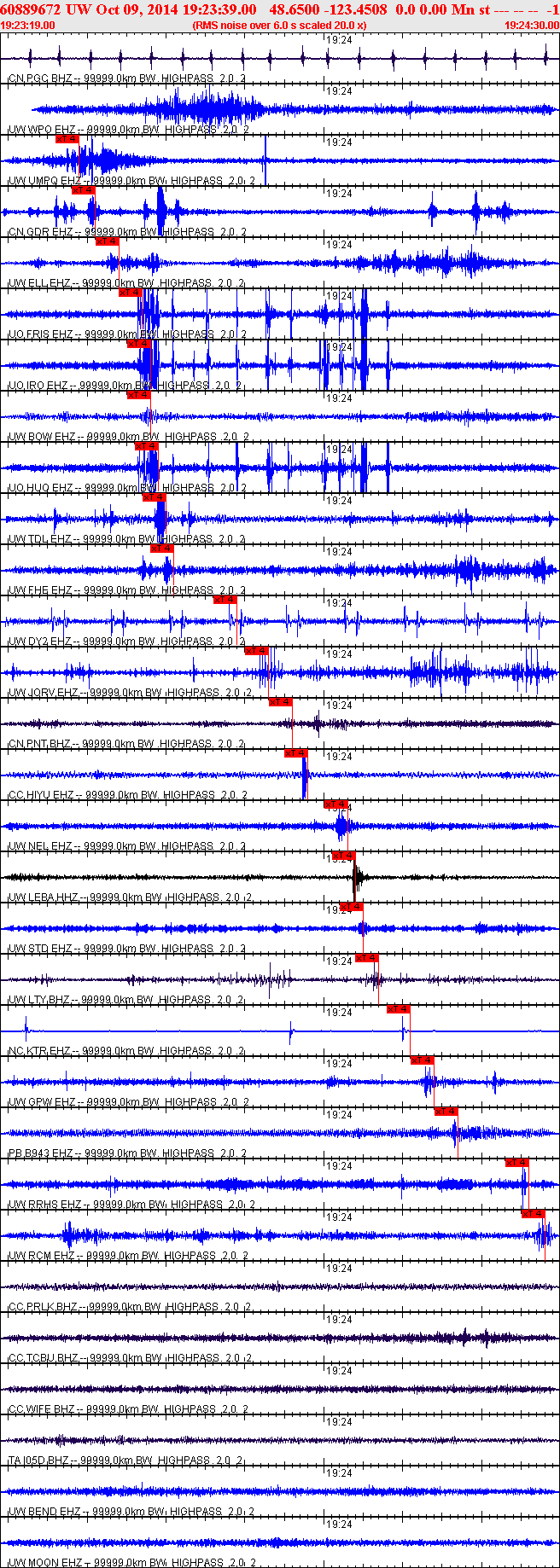
Task: Click the UW.TDL EHZ station label
Action: (39, 539)
